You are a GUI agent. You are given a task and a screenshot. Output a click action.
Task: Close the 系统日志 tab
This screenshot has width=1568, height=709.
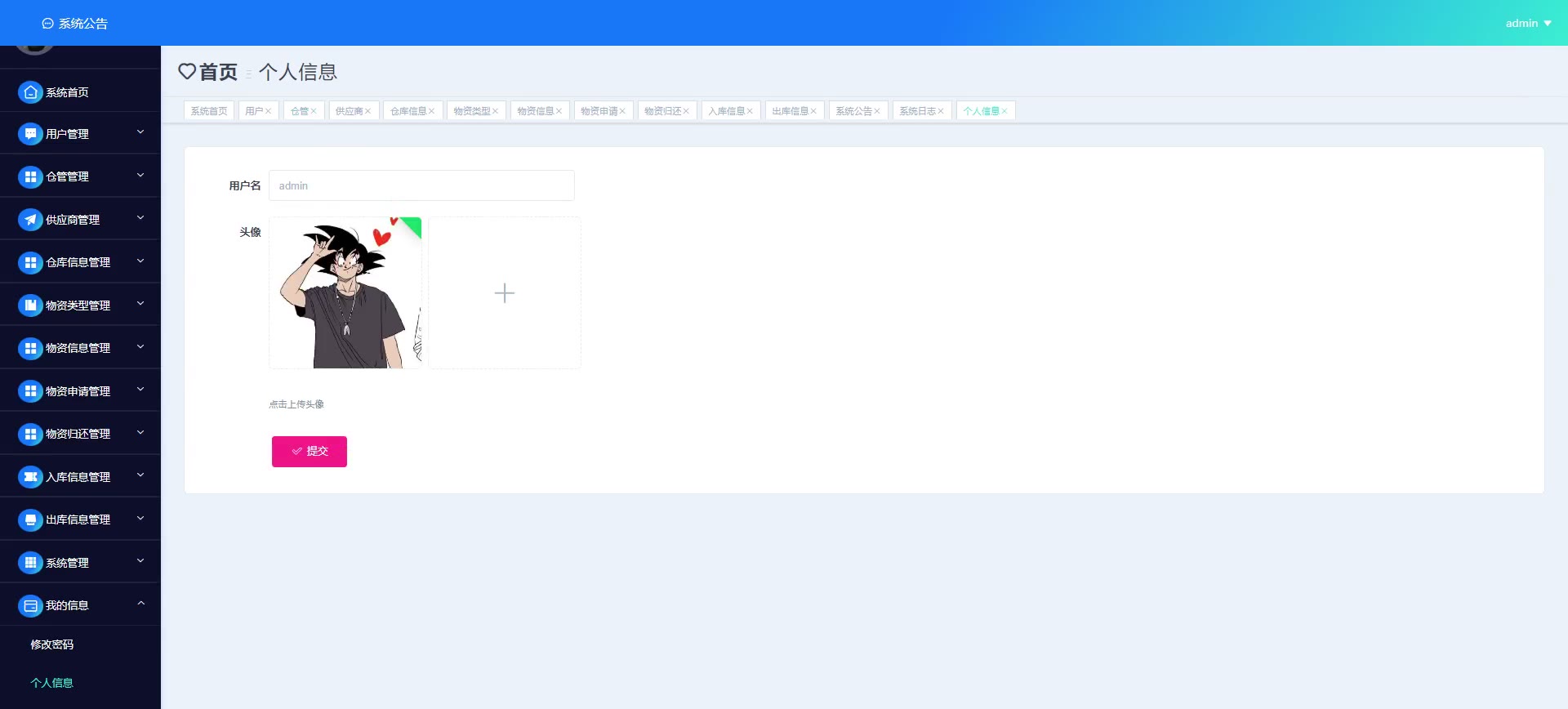941,111
